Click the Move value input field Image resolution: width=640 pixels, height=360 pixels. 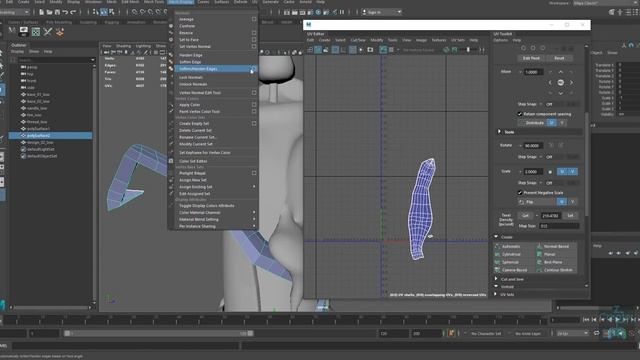tap(533, 72)
